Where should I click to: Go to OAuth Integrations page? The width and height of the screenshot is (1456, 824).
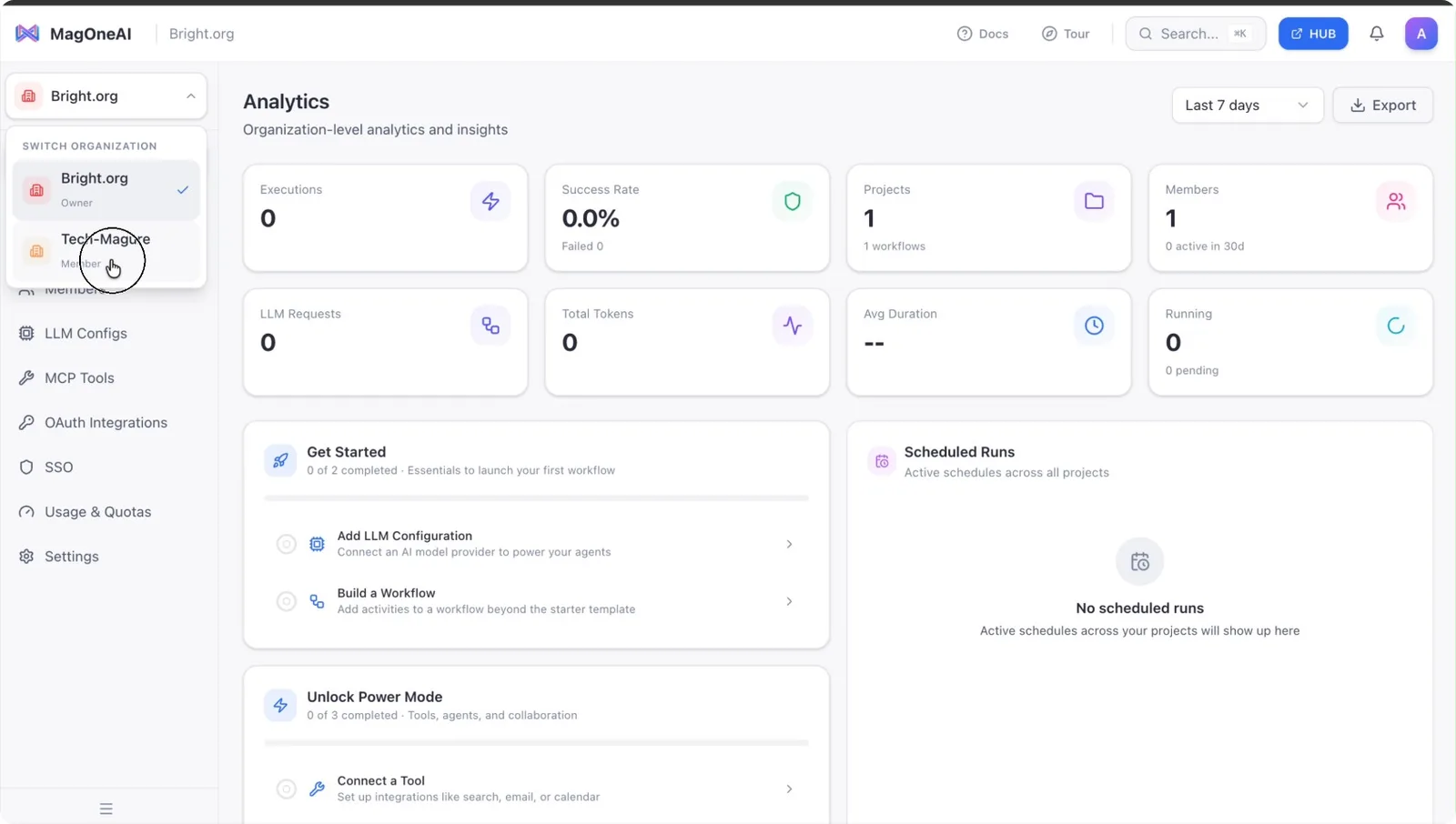(x=106, y=422)
